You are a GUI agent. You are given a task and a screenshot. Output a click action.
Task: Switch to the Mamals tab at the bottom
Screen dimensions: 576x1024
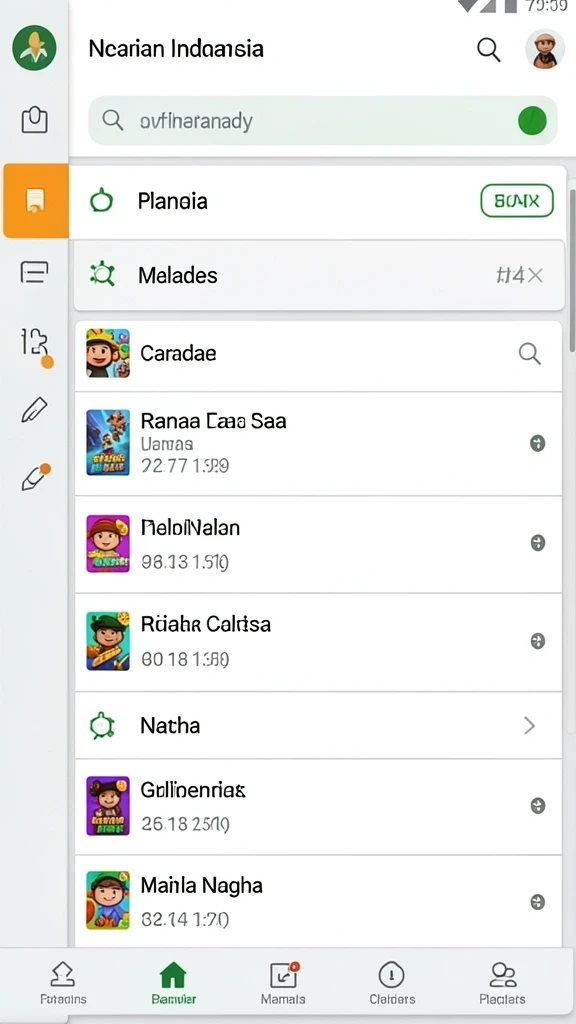pos(283,983)
